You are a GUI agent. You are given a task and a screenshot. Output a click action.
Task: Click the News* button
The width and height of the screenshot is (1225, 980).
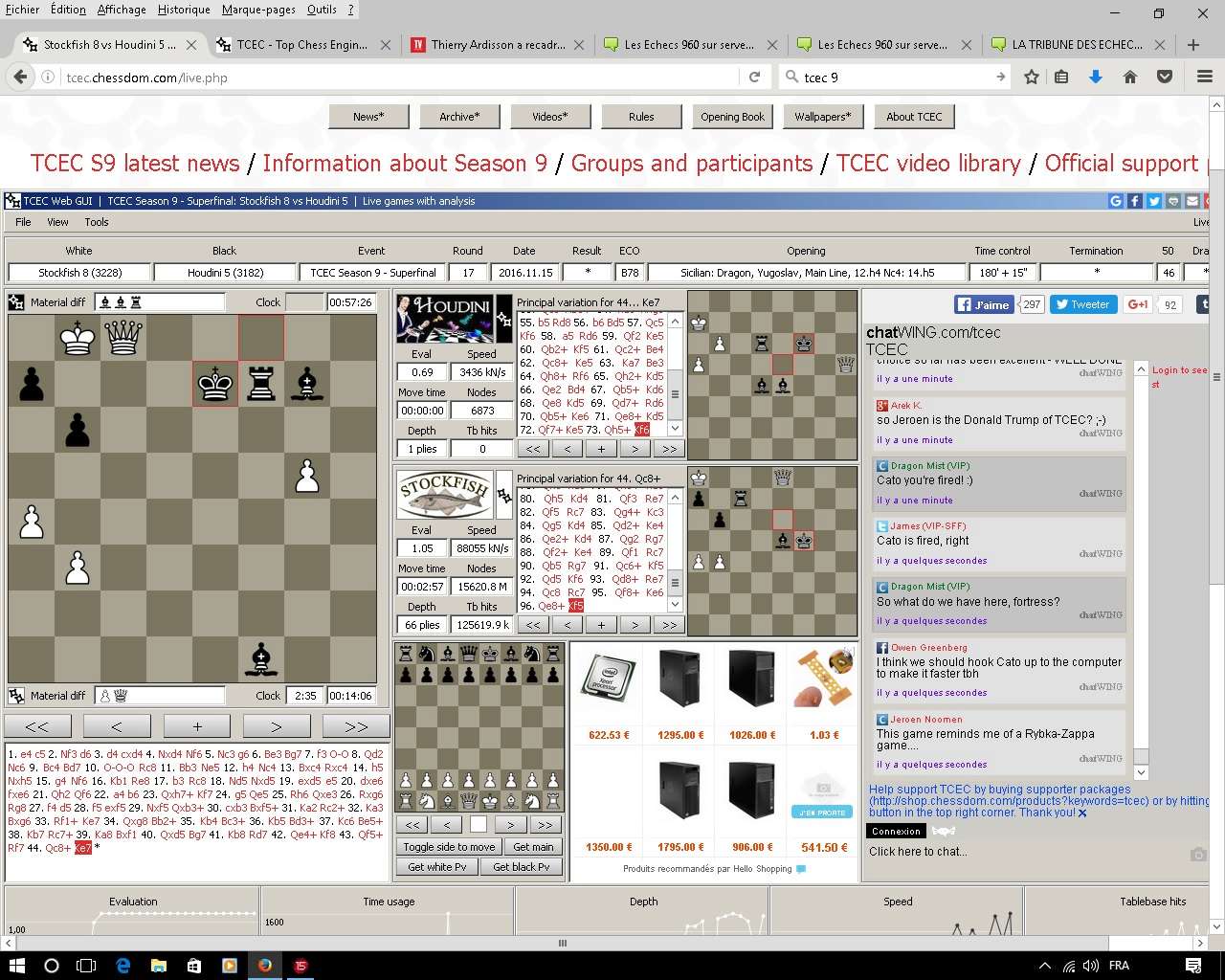coord(368,117)
